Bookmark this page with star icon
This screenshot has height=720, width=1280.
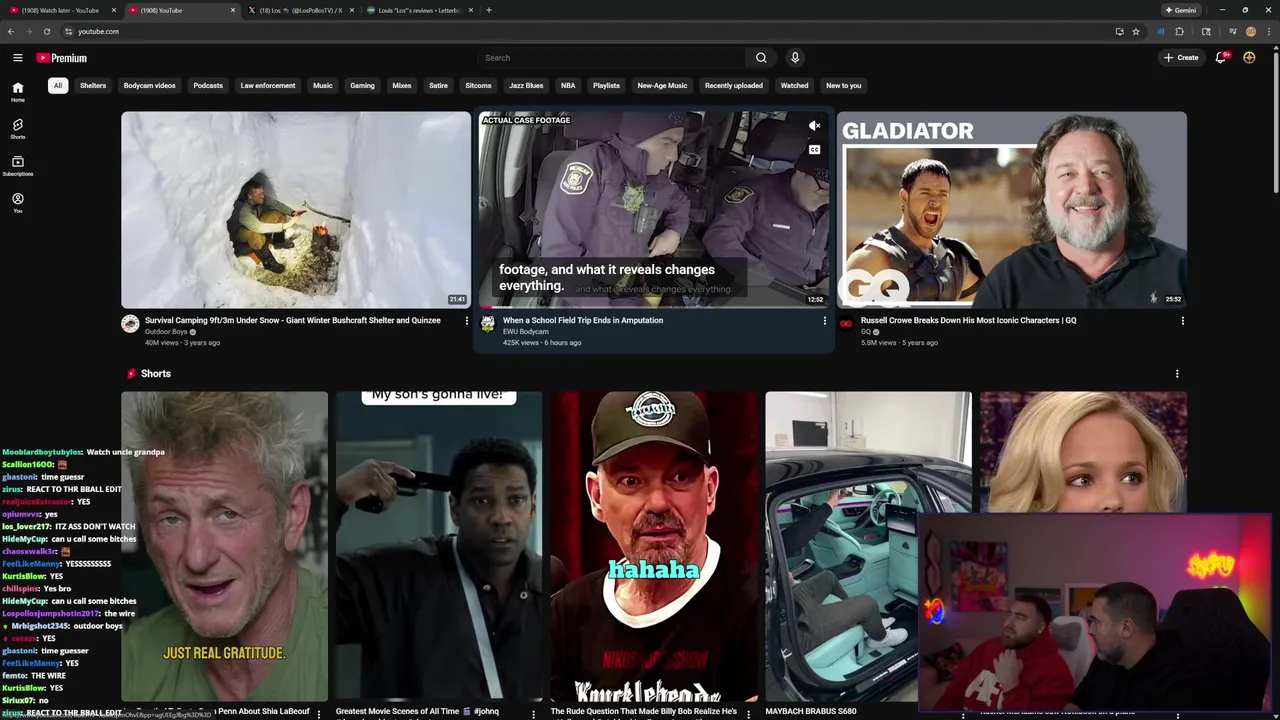pos(1136,31)
